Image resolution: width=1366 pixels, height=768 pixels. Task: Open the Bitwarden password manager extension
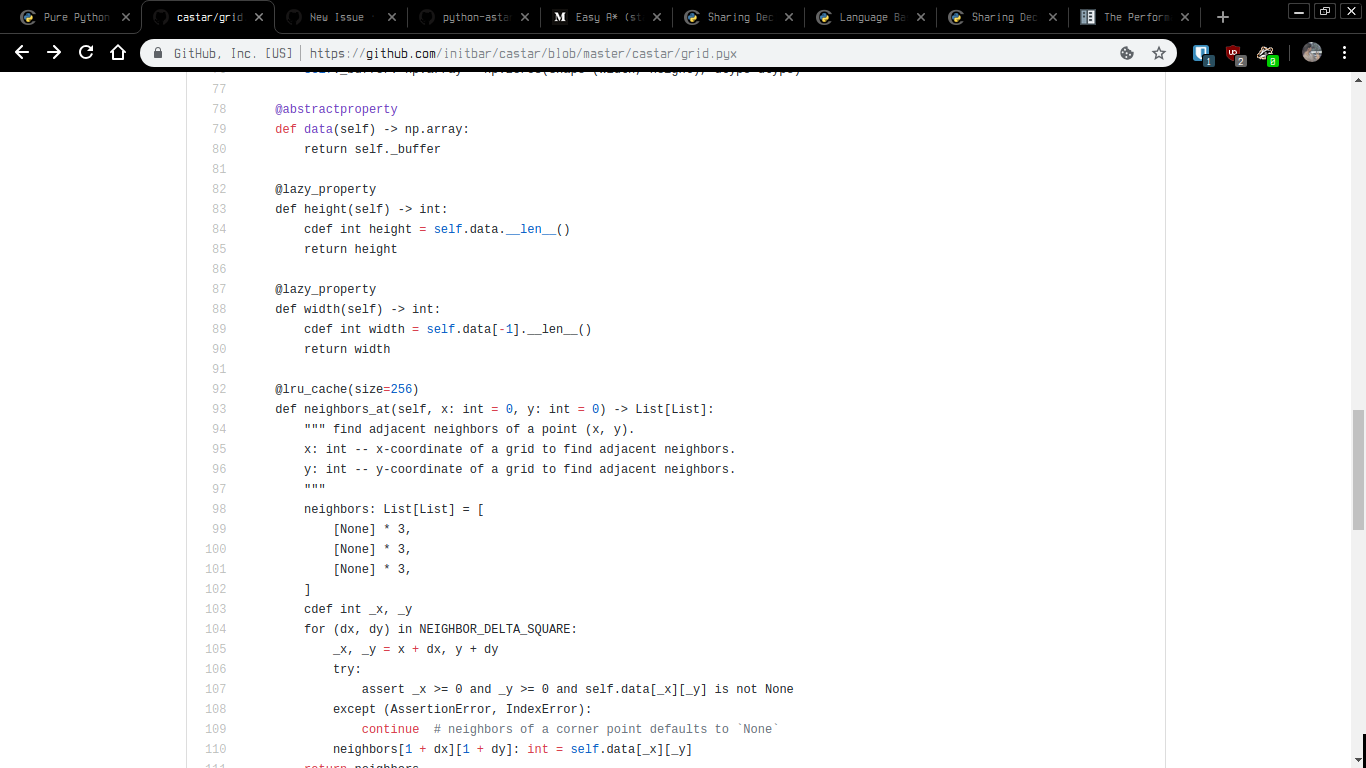pyautogui.click(x=1201, y=52)
